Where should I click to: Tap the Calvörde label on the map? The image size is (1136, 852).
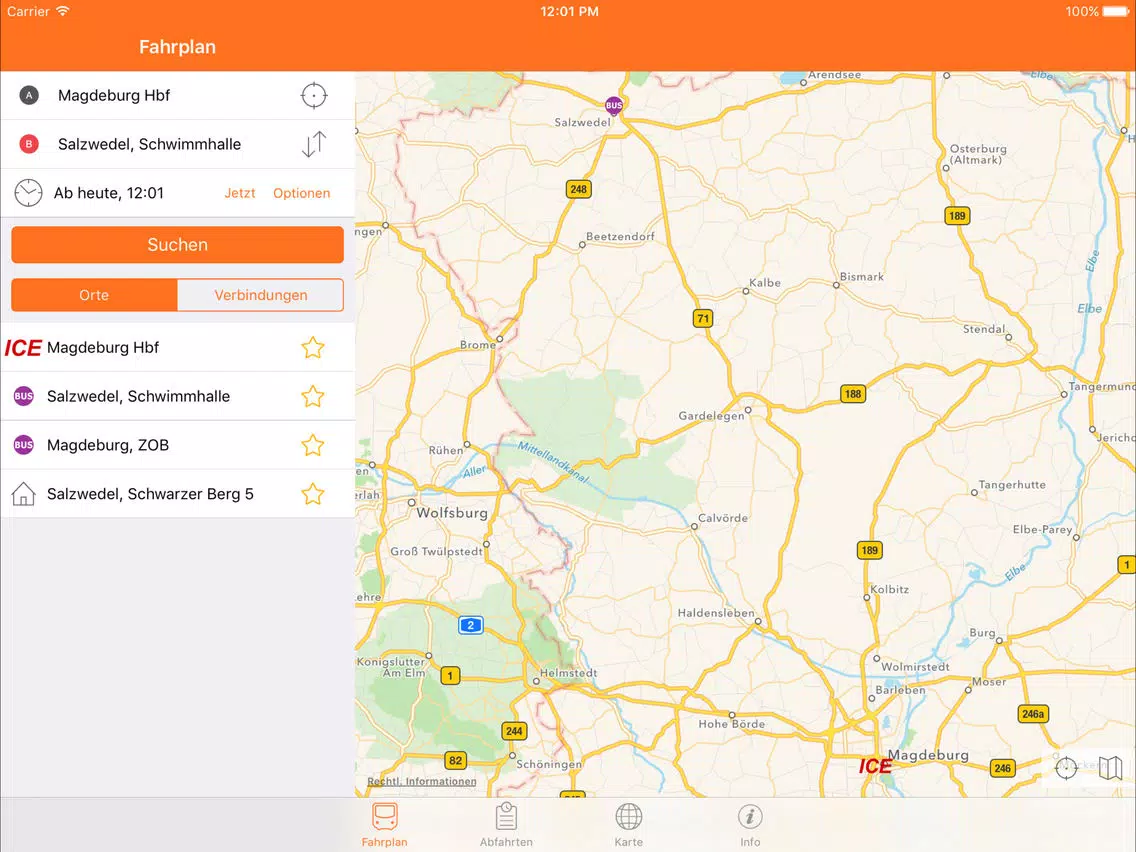(x=722, y=518)
